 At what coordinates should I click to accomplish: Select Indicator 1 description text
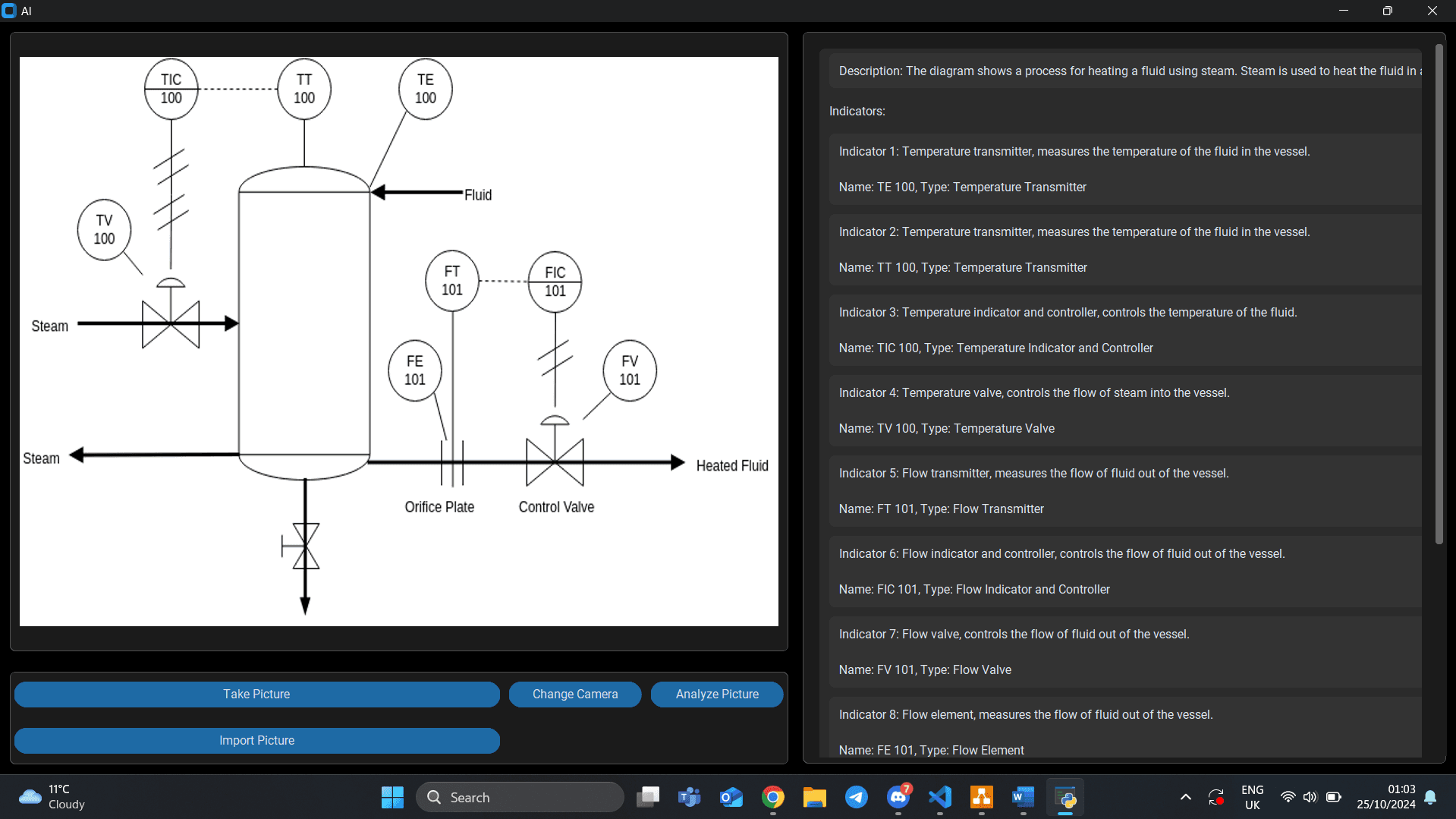point(1074,151)
